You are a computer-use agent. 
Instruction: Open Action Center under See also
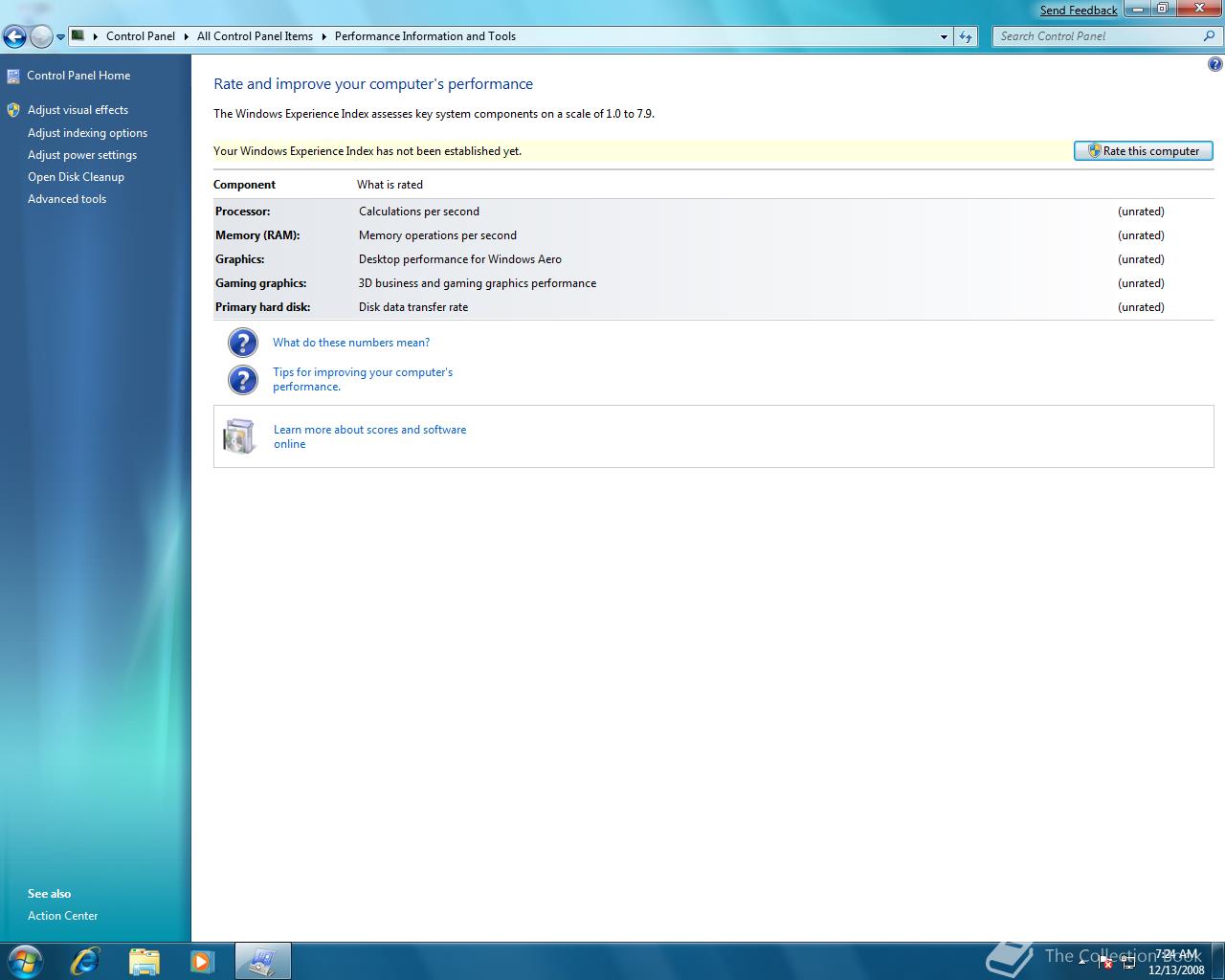tap(62, 916)
